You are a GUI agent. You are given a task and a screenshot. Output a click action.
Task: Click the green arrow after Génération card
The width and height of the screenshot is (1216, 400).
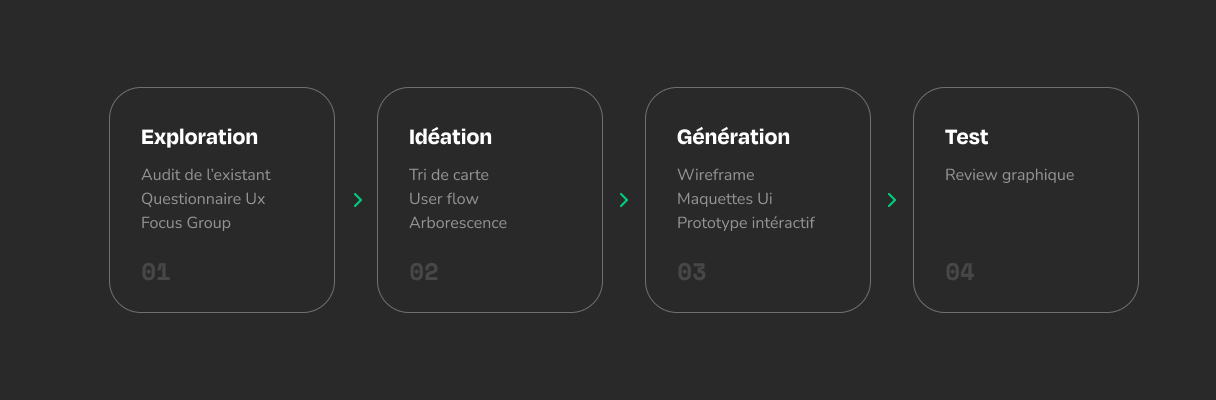[892, 200]
